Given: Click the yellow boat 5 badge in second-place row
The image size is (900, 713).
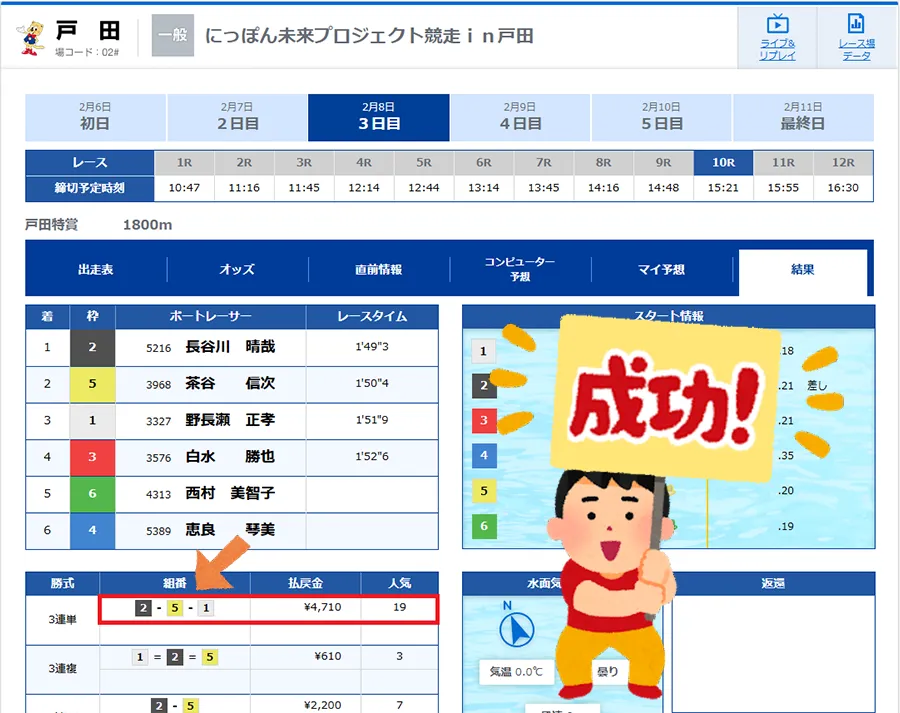Looking at the screenshot, I should point(93,384).
